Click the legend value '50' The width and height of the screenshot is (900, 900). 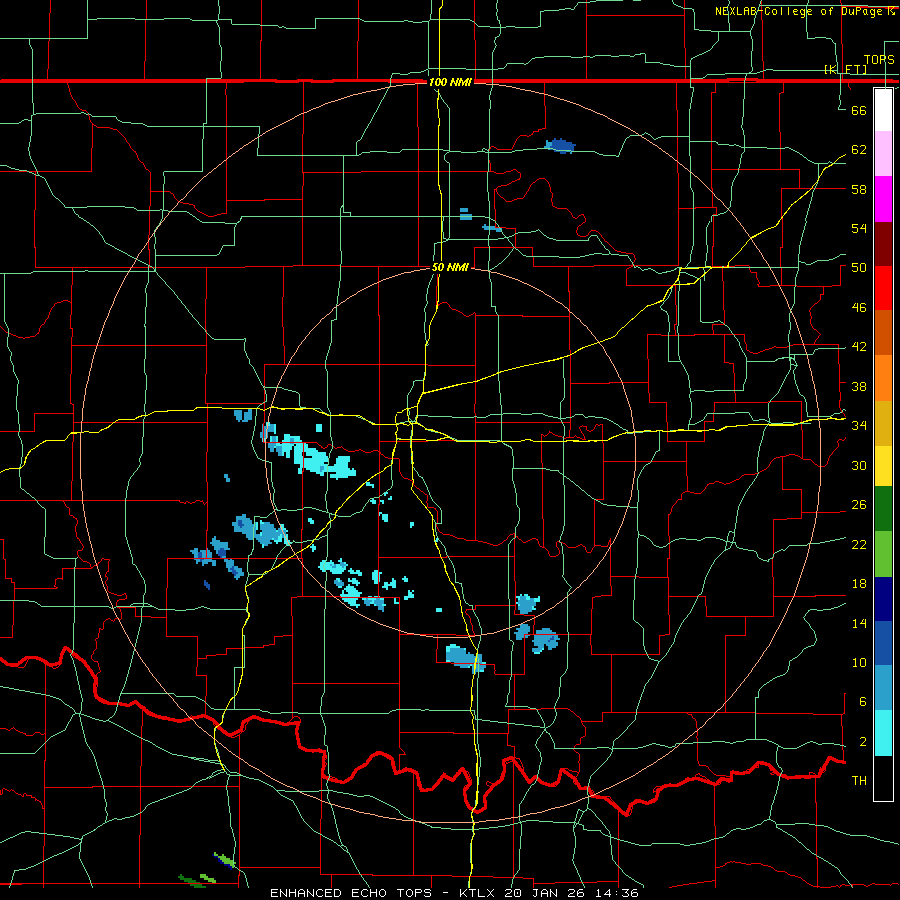[859, 268]
